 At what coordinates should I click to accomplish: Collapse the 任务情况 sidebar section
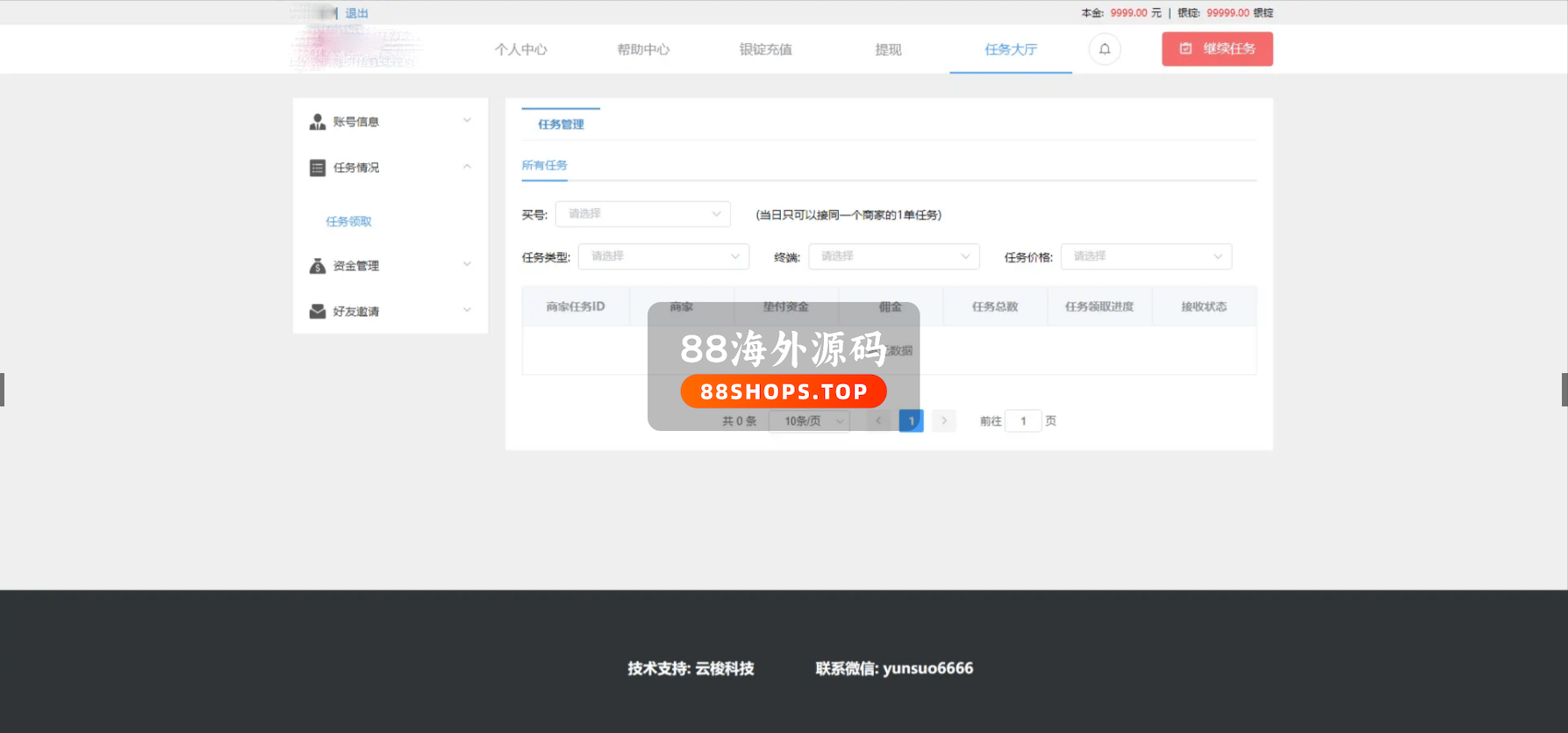click(467, 167)
